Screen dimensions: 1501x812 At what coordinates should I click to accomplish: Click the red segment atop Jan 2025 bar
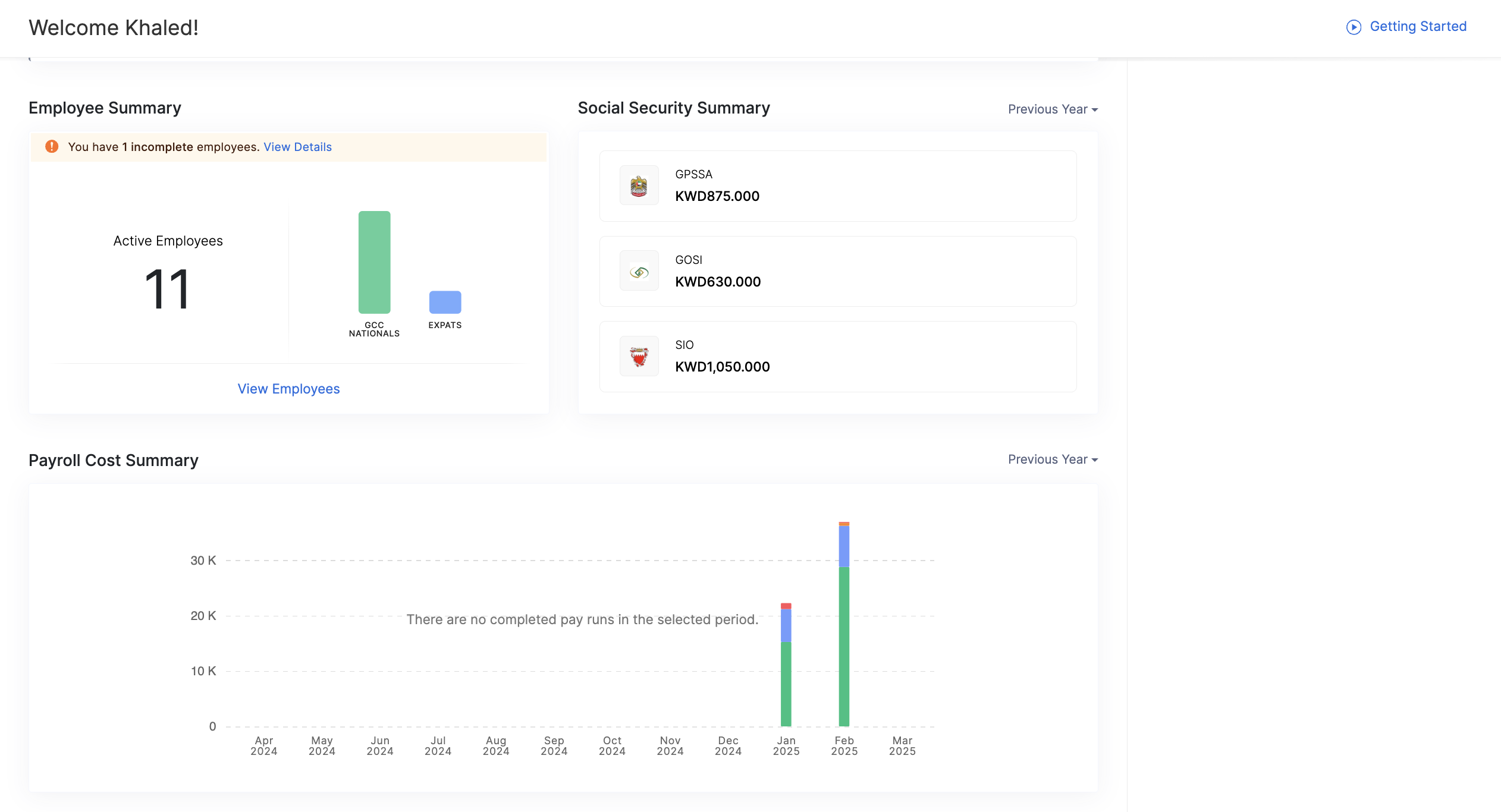coord(786,606)
